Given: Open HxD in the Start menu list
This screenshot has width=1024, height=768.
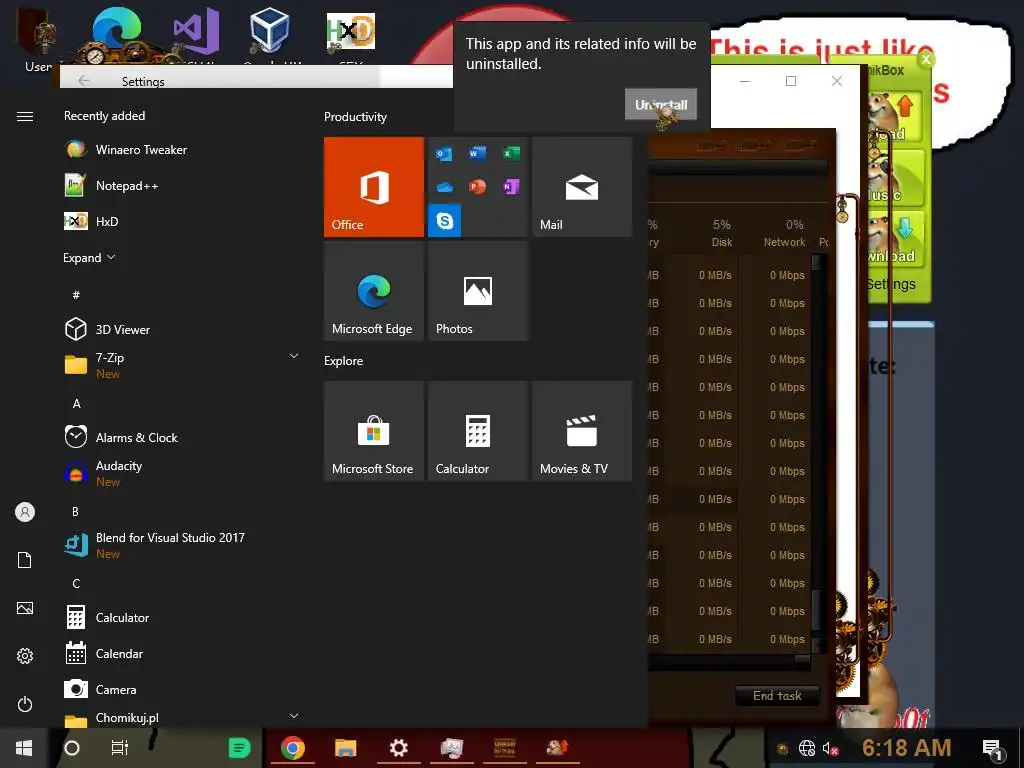Looking at the screenshot, I should pos(182,221).
